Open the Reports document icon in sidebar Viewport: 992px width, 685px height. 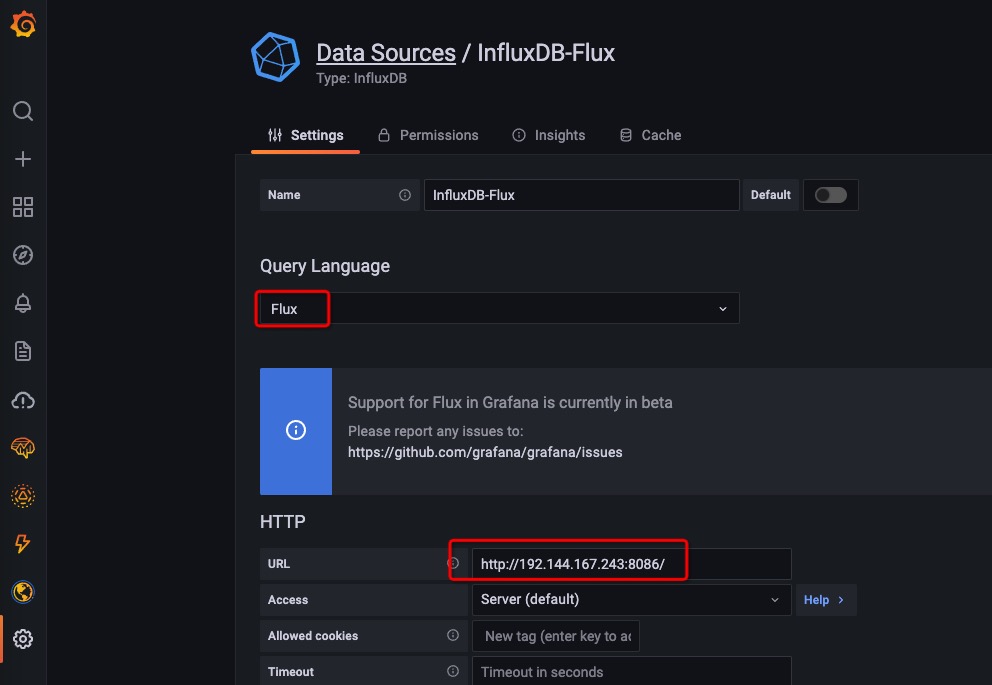(23, 351)
